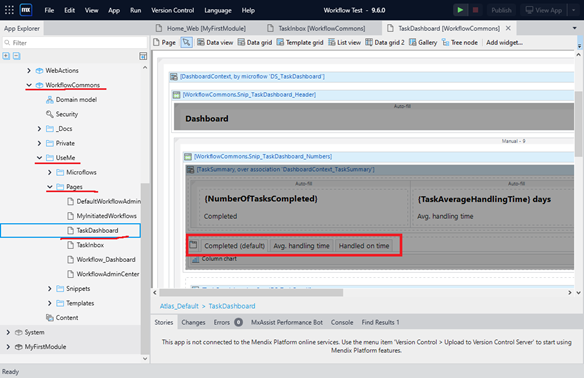Close the TaskDashboard editor tab
This screenshot has width=584, height=378.
tap(508, 28)
